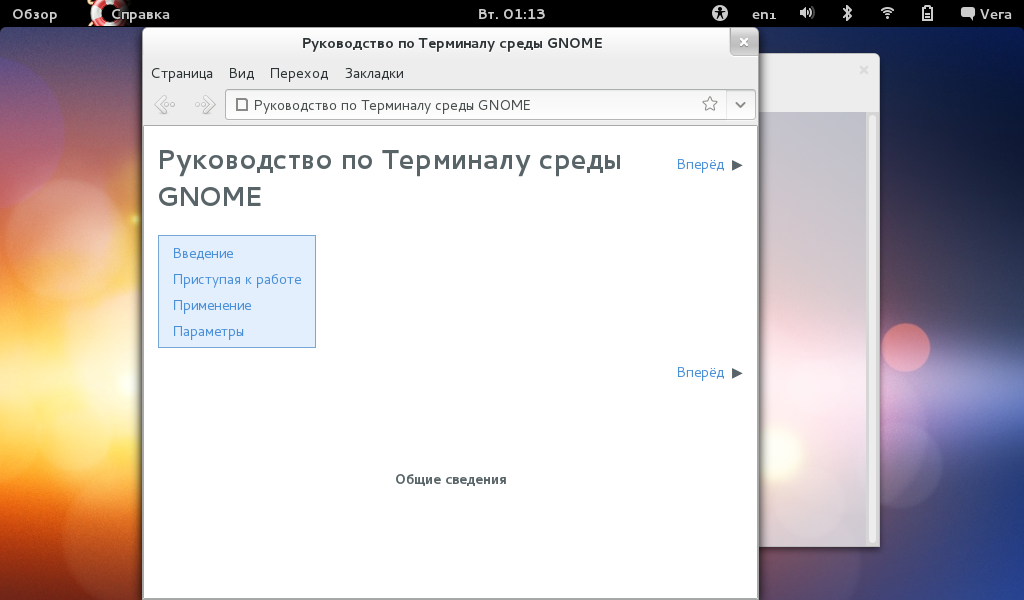Open the Справка application menu

click(x=140, y=14)
